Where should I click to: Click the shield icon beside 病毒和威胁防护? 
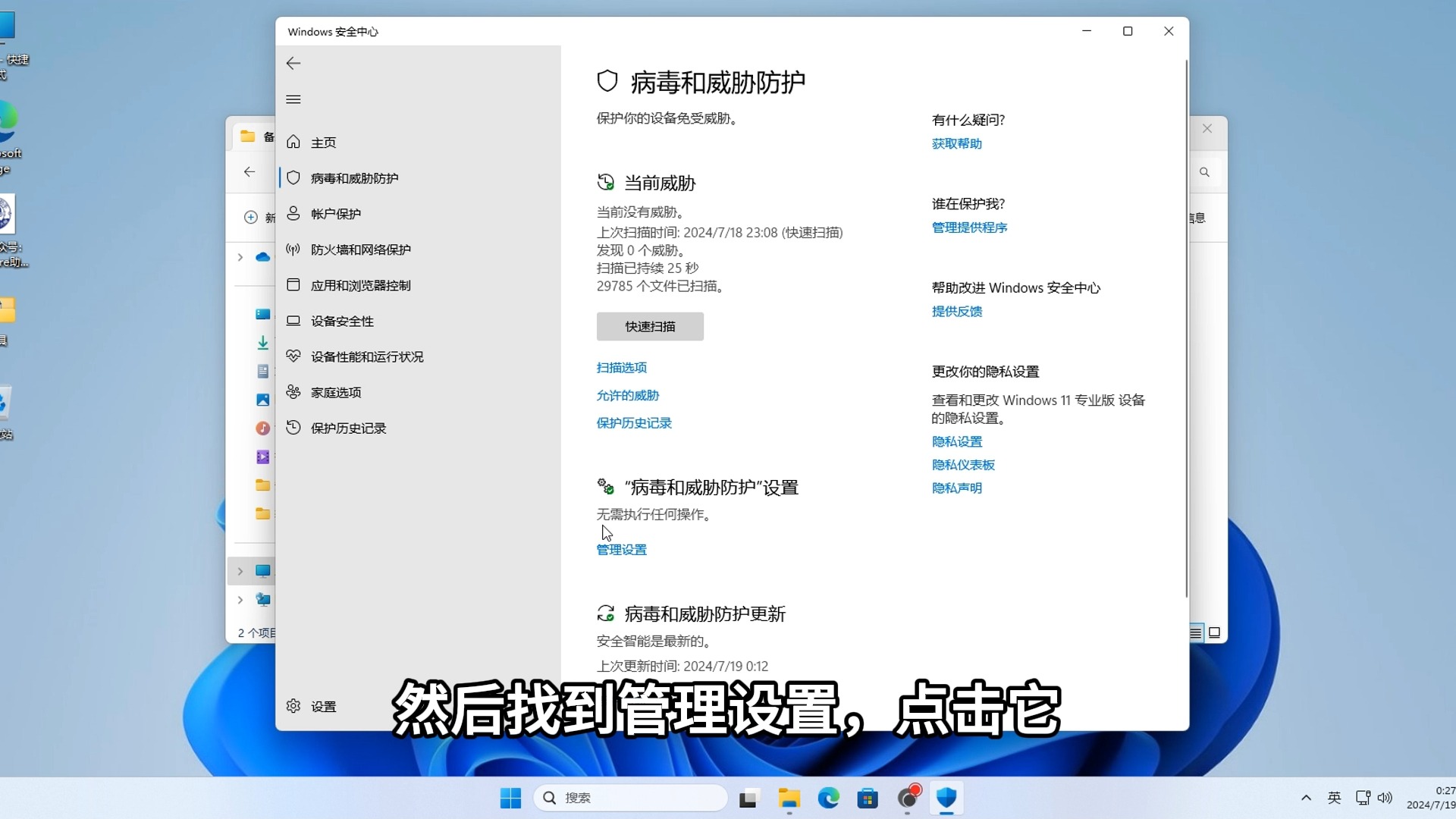click(x=293, y=177)
